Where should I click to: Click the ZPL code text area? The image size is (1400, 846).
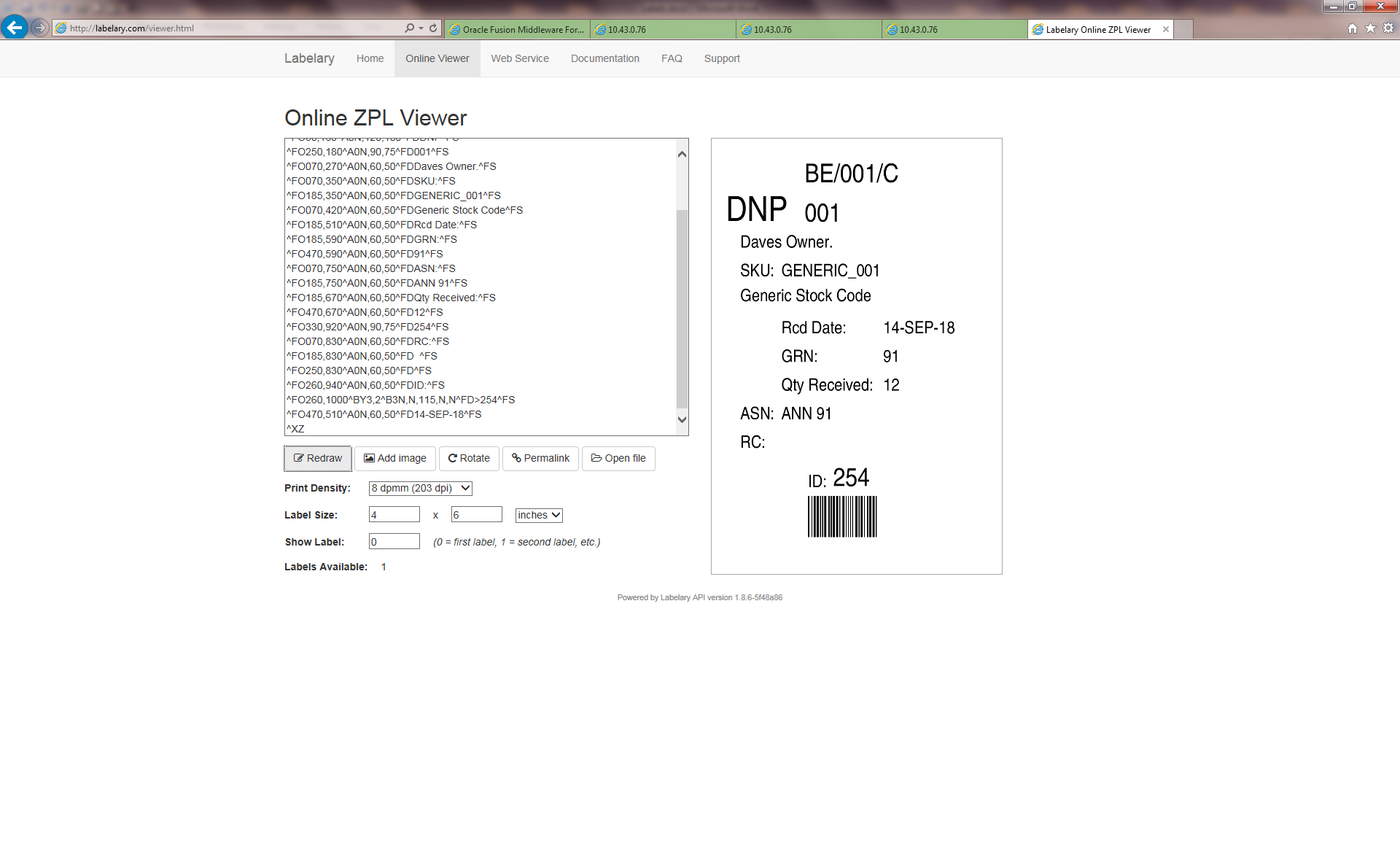pos(481,287)
